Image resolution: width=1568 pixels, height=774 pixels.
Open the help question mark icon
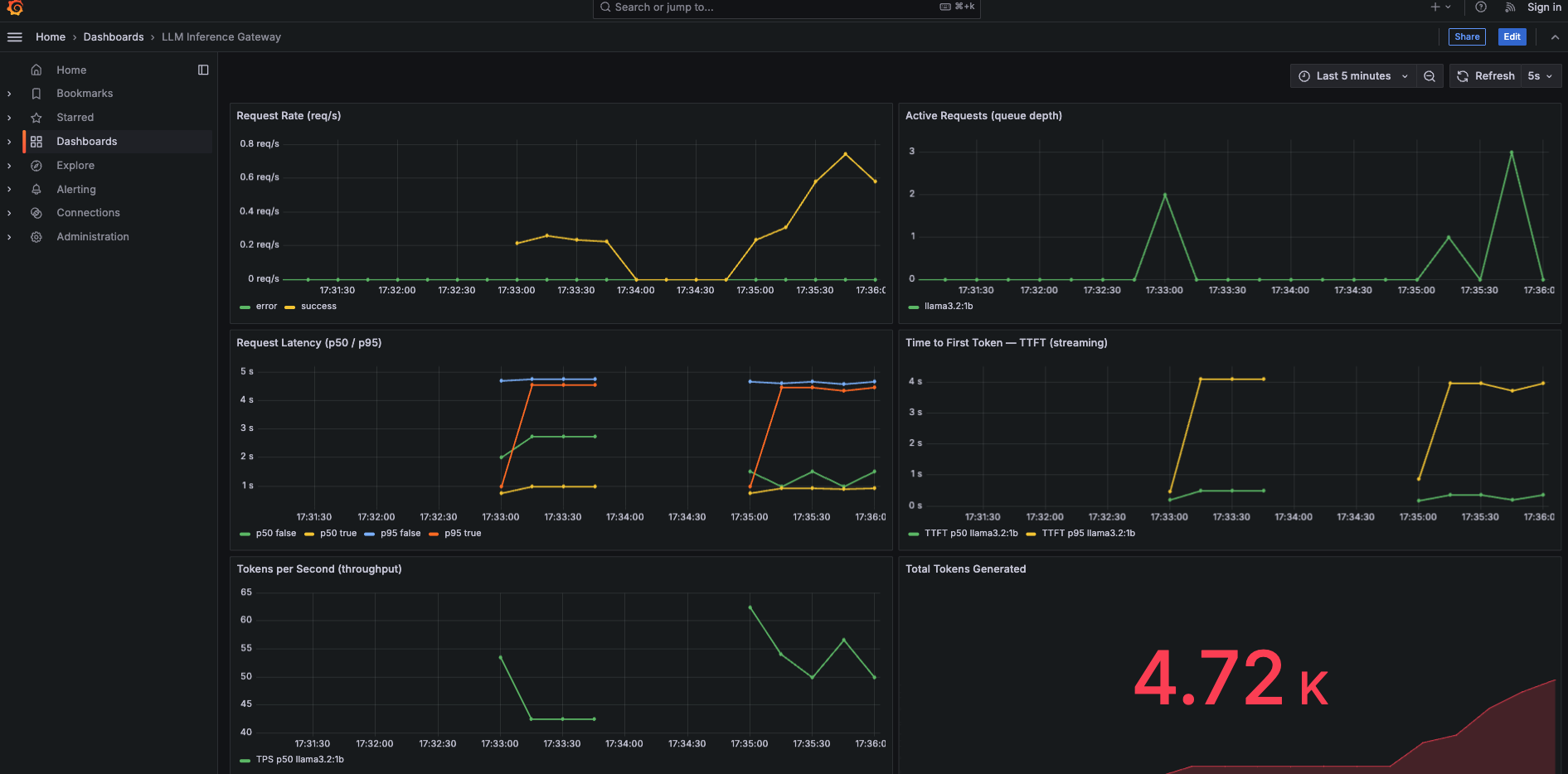click(x=1481, y=7)
